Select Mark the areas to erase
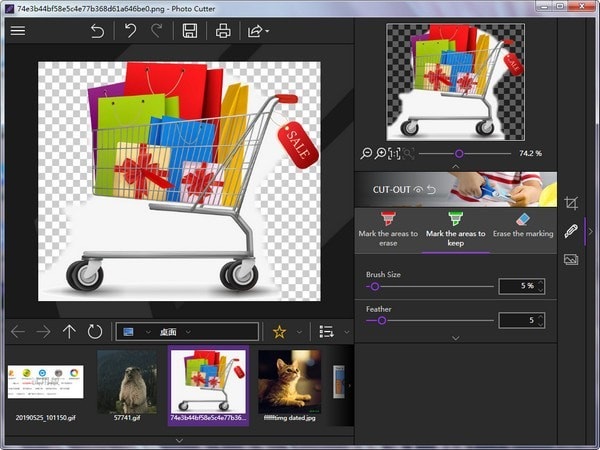The width and height of the screenshot is (600, 450). (x=387, y=226)
